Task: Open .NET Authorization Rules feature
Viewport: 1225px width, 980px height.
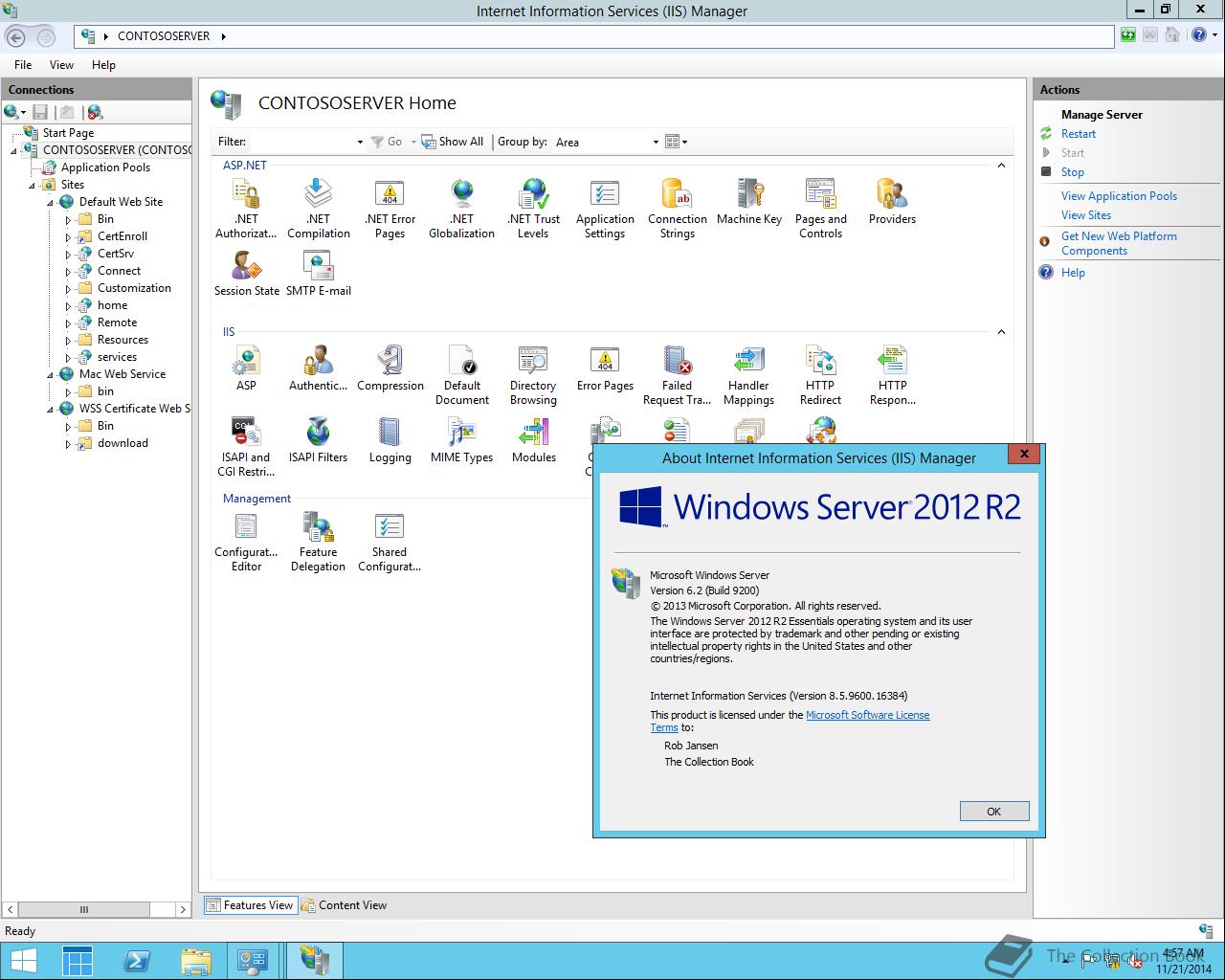Action: tap(246, 209)
